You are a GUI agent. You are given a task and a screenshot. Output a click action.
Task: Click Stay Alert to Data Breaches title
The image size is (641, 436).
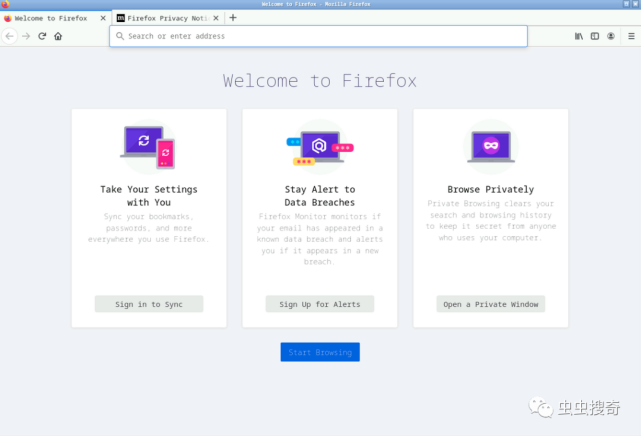coord(320,196)
